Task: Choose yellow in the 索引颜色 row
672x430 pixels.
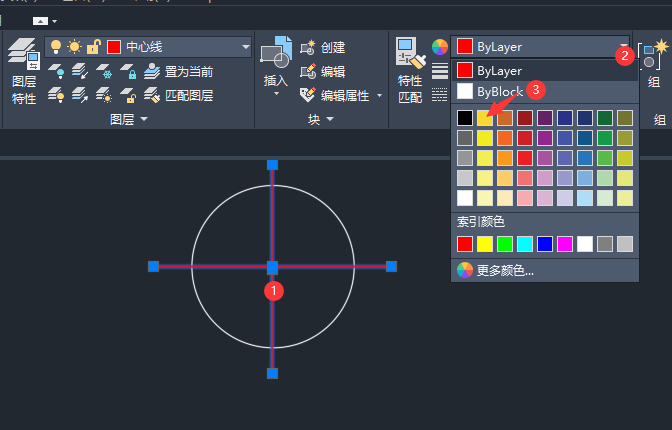Action: coord(485,244)
